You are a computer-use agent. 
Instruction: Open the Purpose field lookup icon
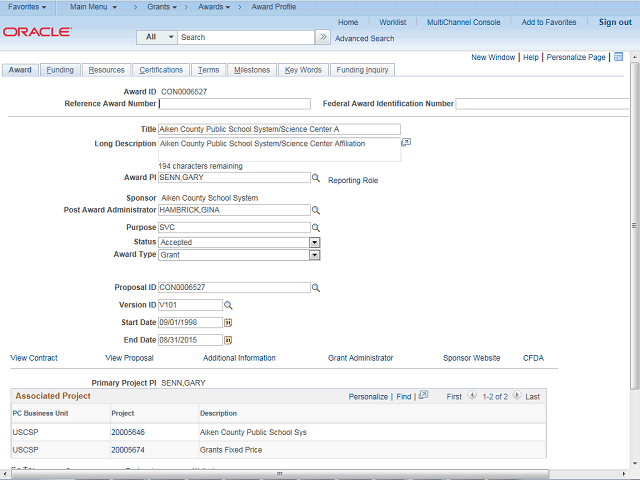315,228
